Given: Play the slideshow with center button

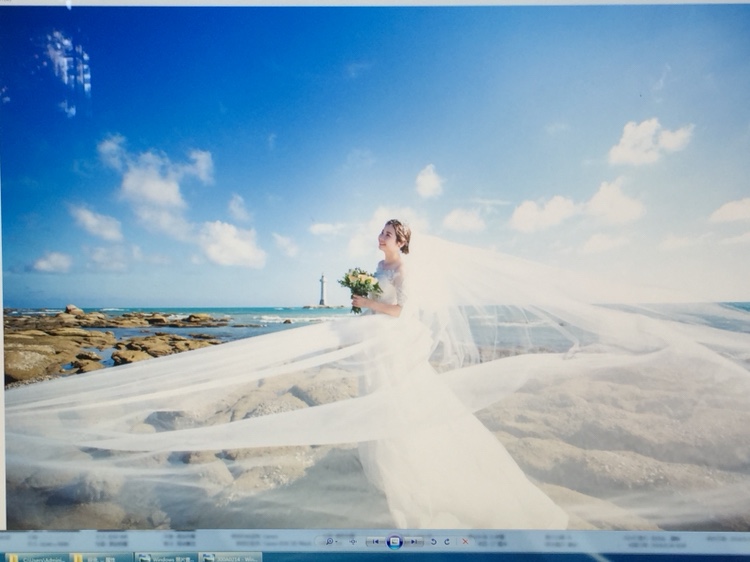Looking at the screenshot, I should [394, 541].
